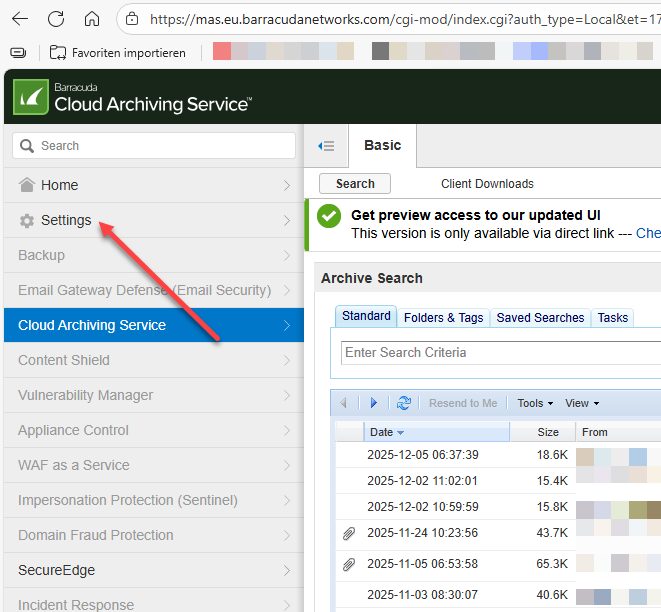The height and width of the screenshot is (612, 661).
Task: Expand the Content Shield chevron
Action: coord(287,360)
